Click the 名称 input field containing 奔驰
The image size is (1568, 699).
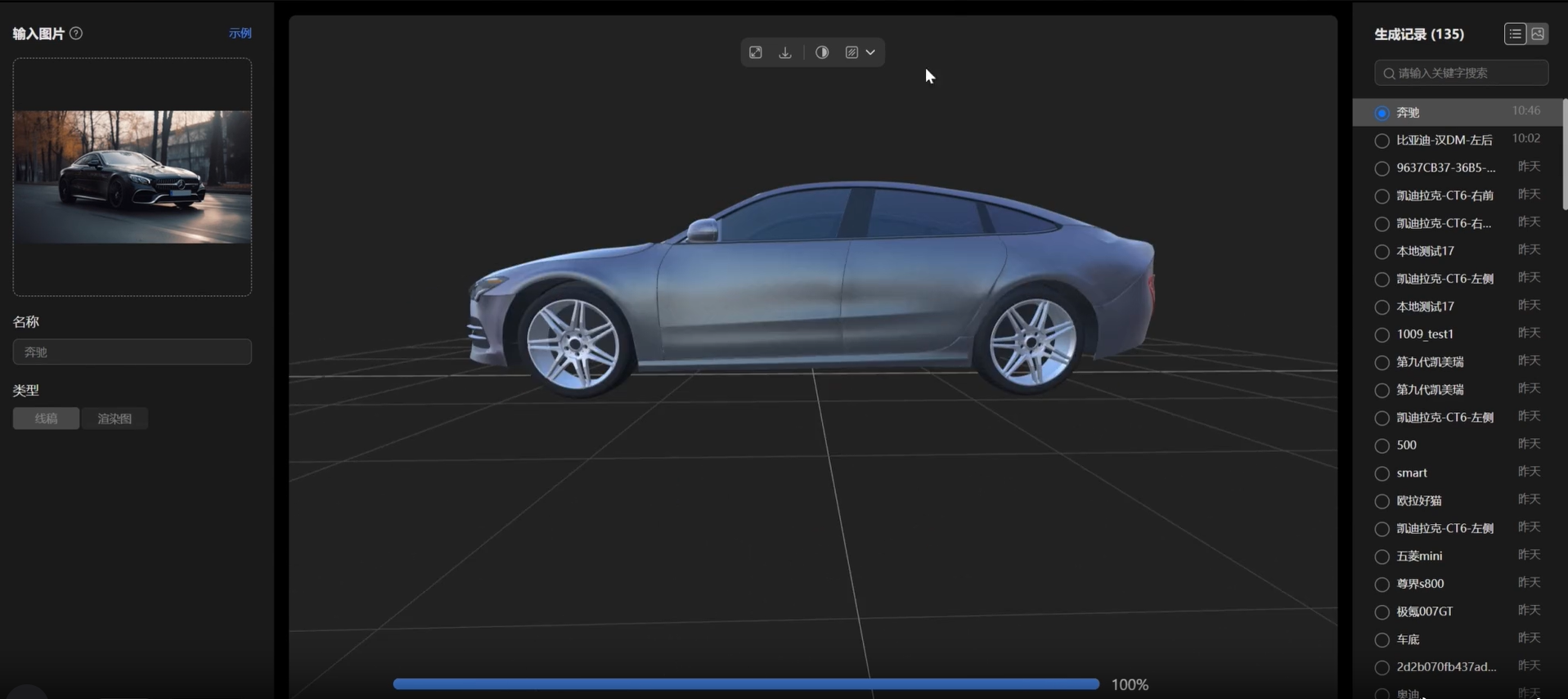[132, 352]
